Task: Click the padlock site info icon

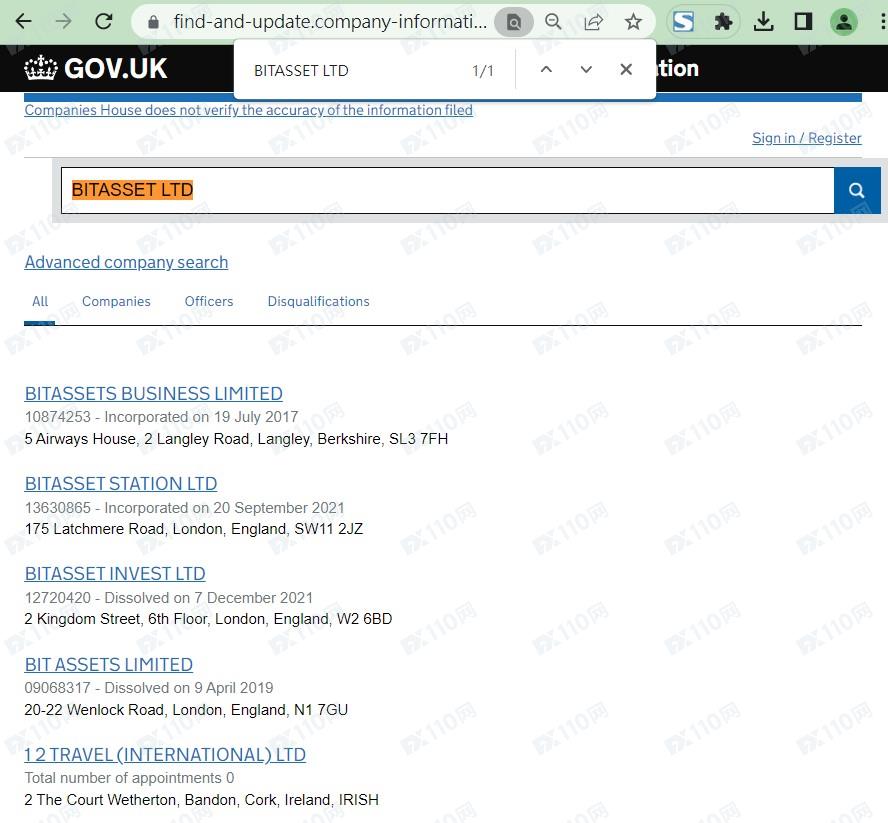Action: tap(153, 22)
